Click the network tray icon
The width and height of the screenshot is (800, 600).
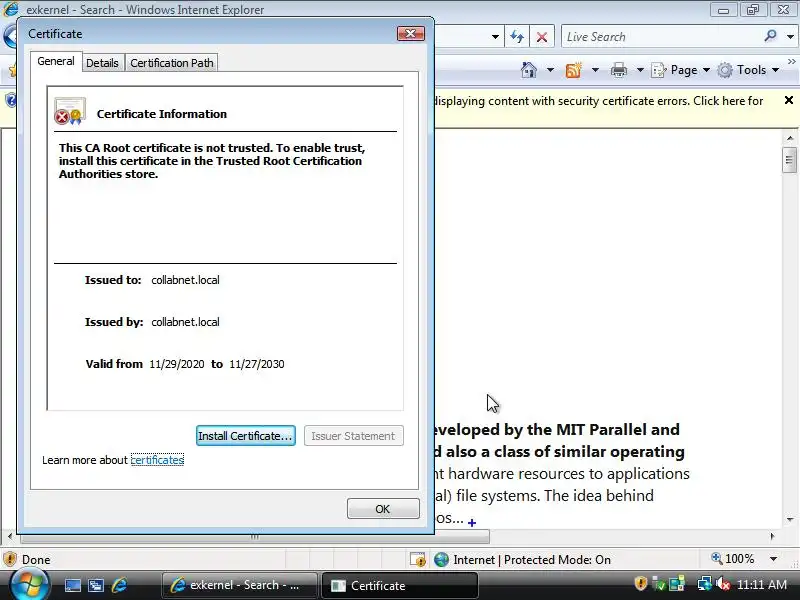coord(705,583)
